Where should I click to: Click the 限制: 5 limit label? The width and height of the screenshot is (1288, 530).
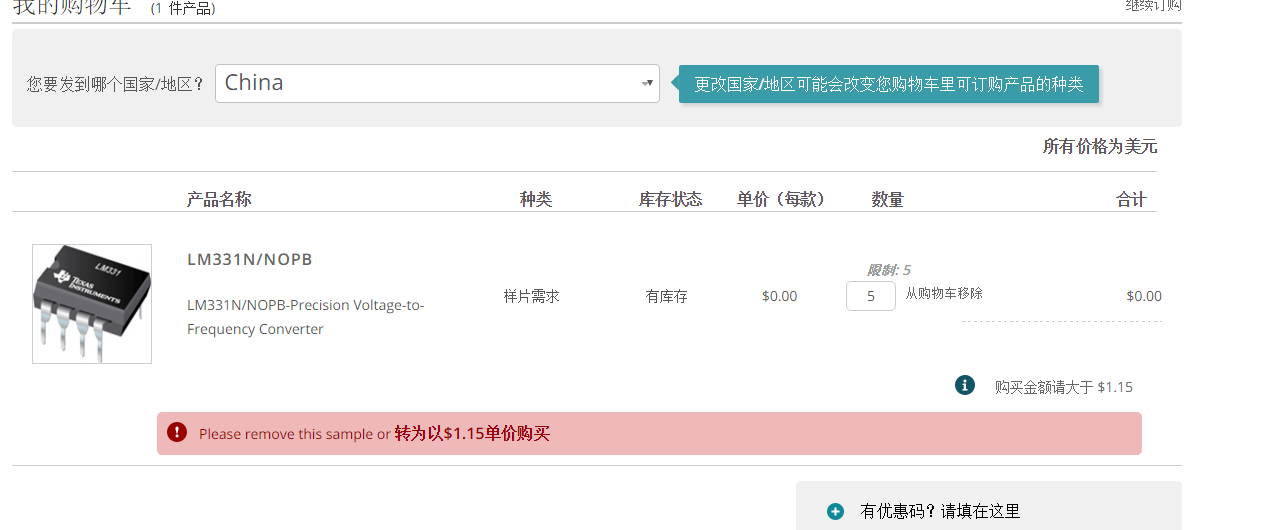click(888, 270)
